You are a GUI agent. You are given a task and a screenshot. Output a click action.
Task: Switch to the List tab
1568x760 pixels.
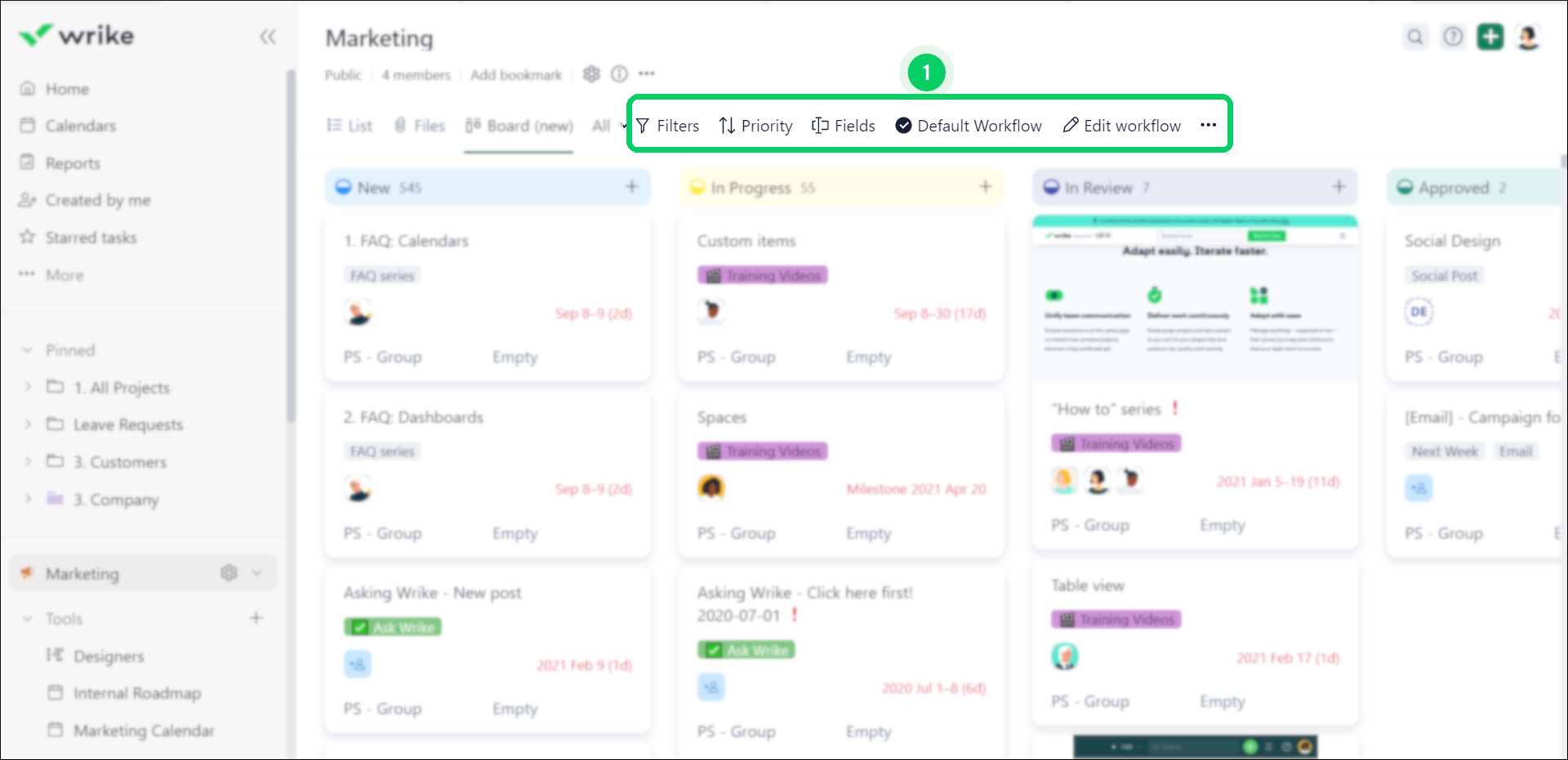[349, 125]
